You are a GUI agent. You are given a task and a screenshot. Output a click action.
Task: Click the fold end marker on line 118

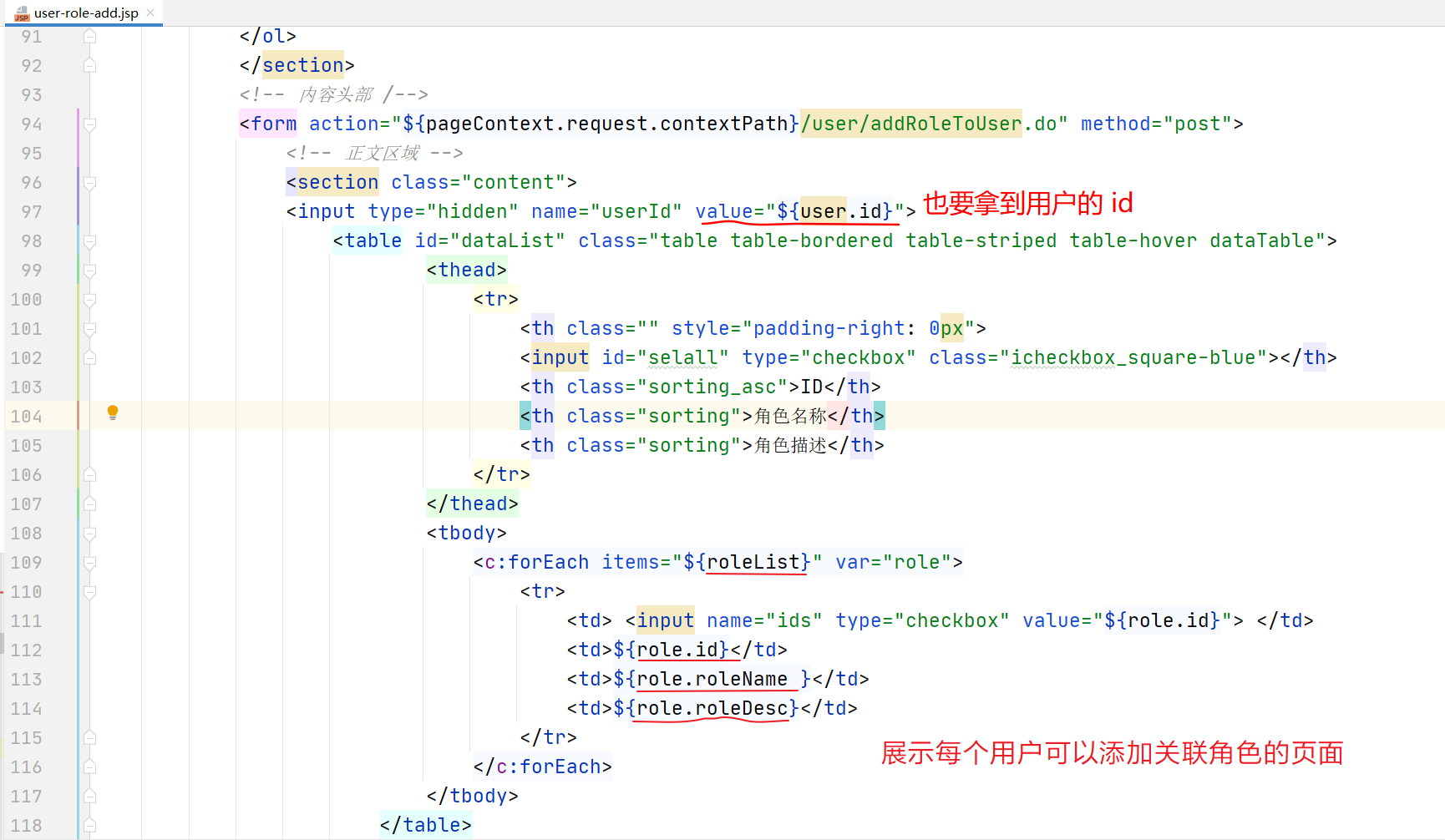point(89,825)
